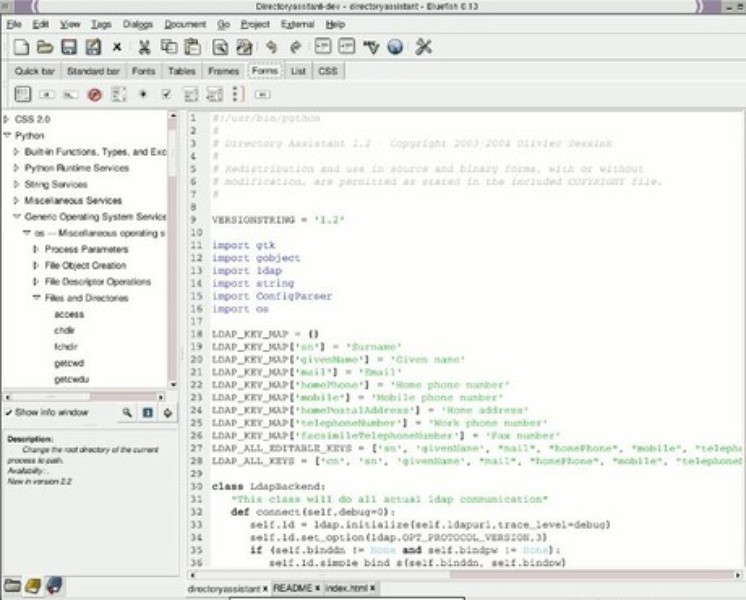Image resolution: width=746 pixels, height=600 pixels.
Task: Open the External menu
Action: 297,24
